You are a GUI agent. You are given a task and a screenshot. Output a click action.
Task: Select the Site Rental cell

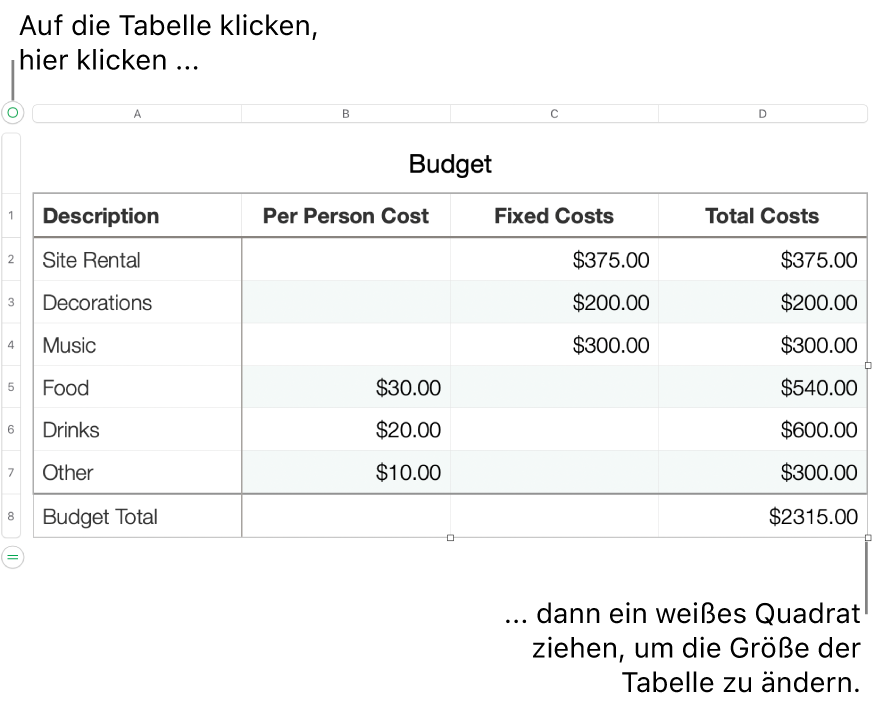click(x=137, y=260)
